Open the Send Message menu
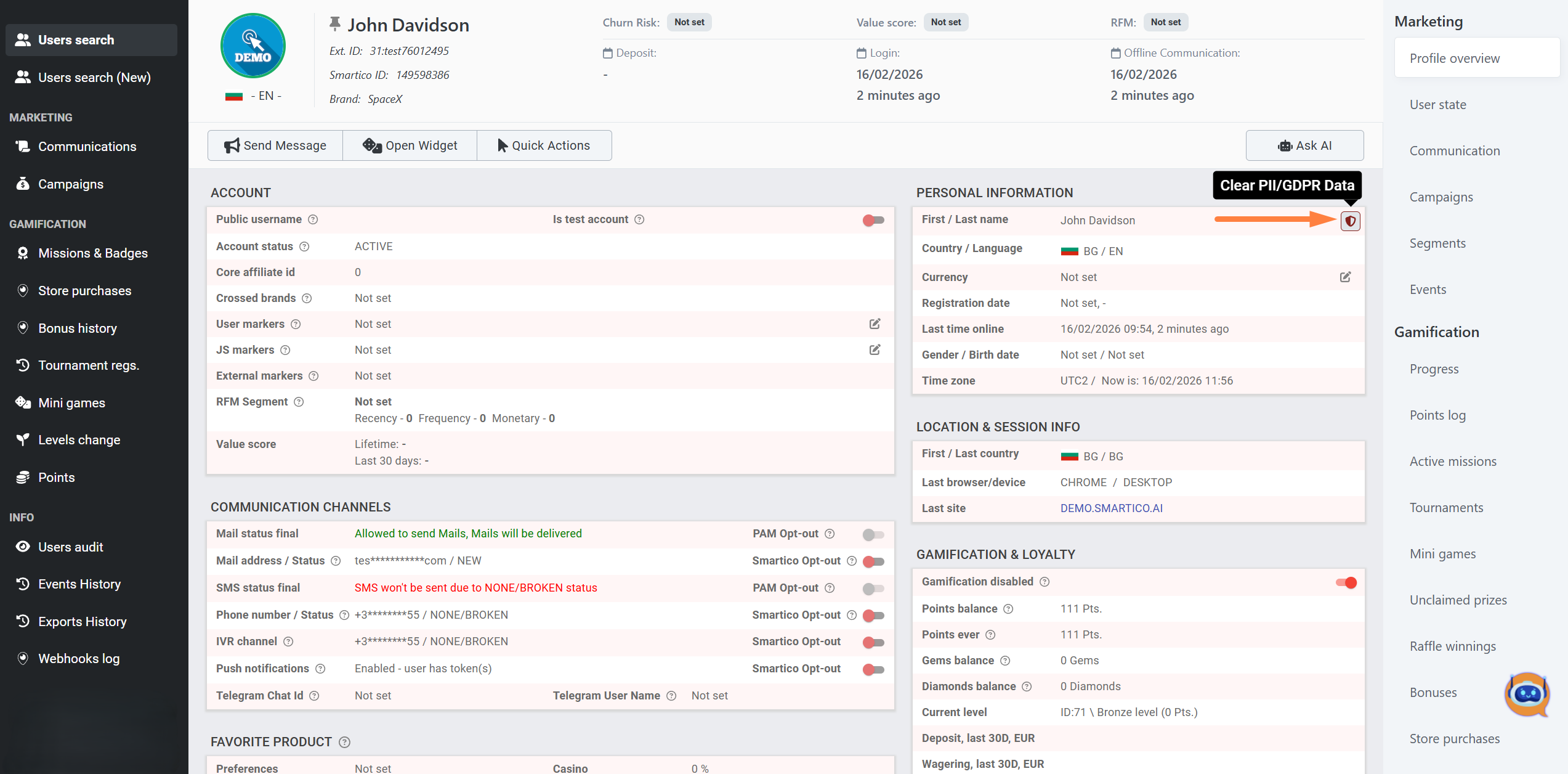The width and height of the screenshot is (1568, 774). [275, 145]
